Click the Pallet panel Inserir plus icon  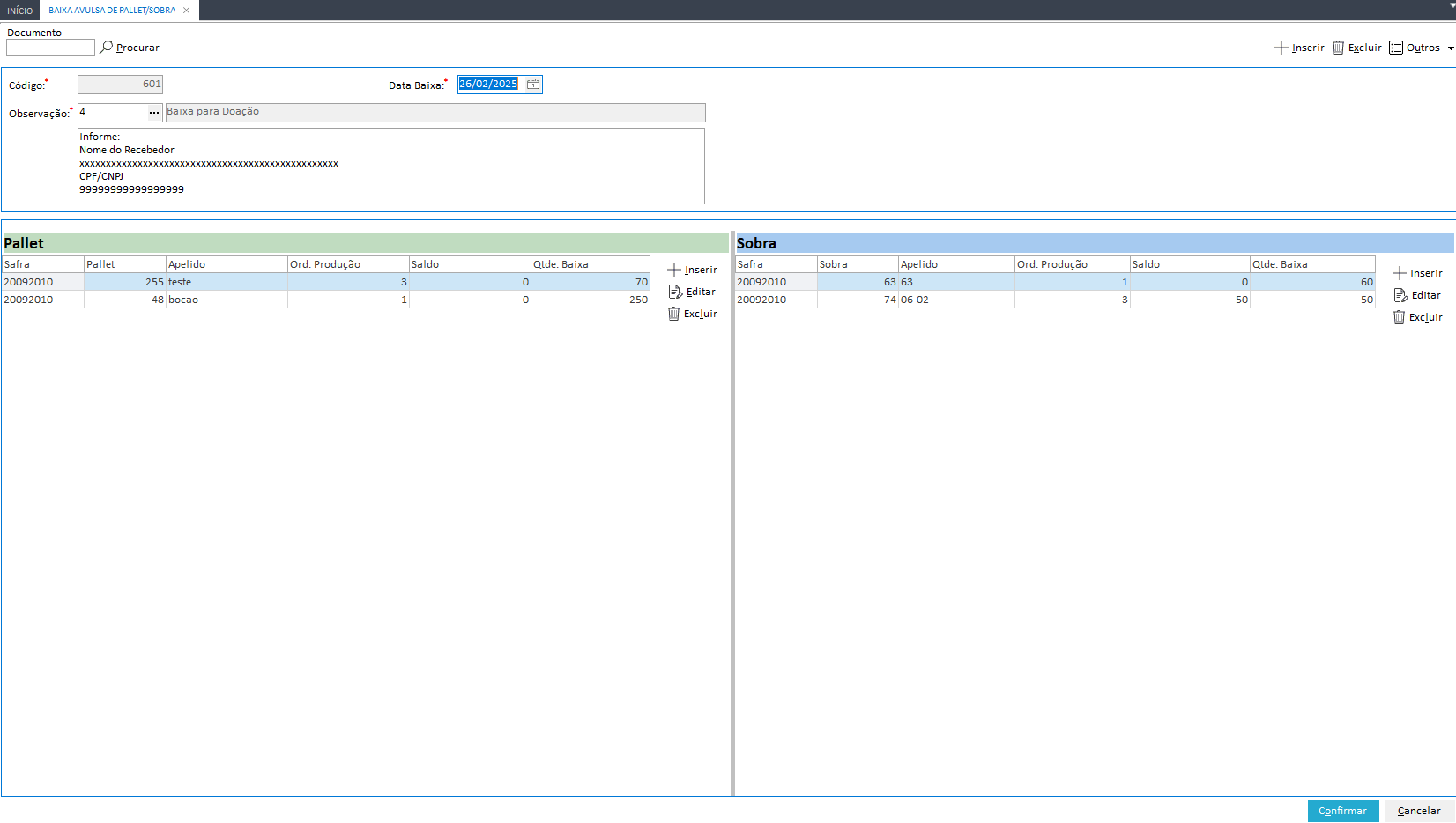click(x=674, y=270)
